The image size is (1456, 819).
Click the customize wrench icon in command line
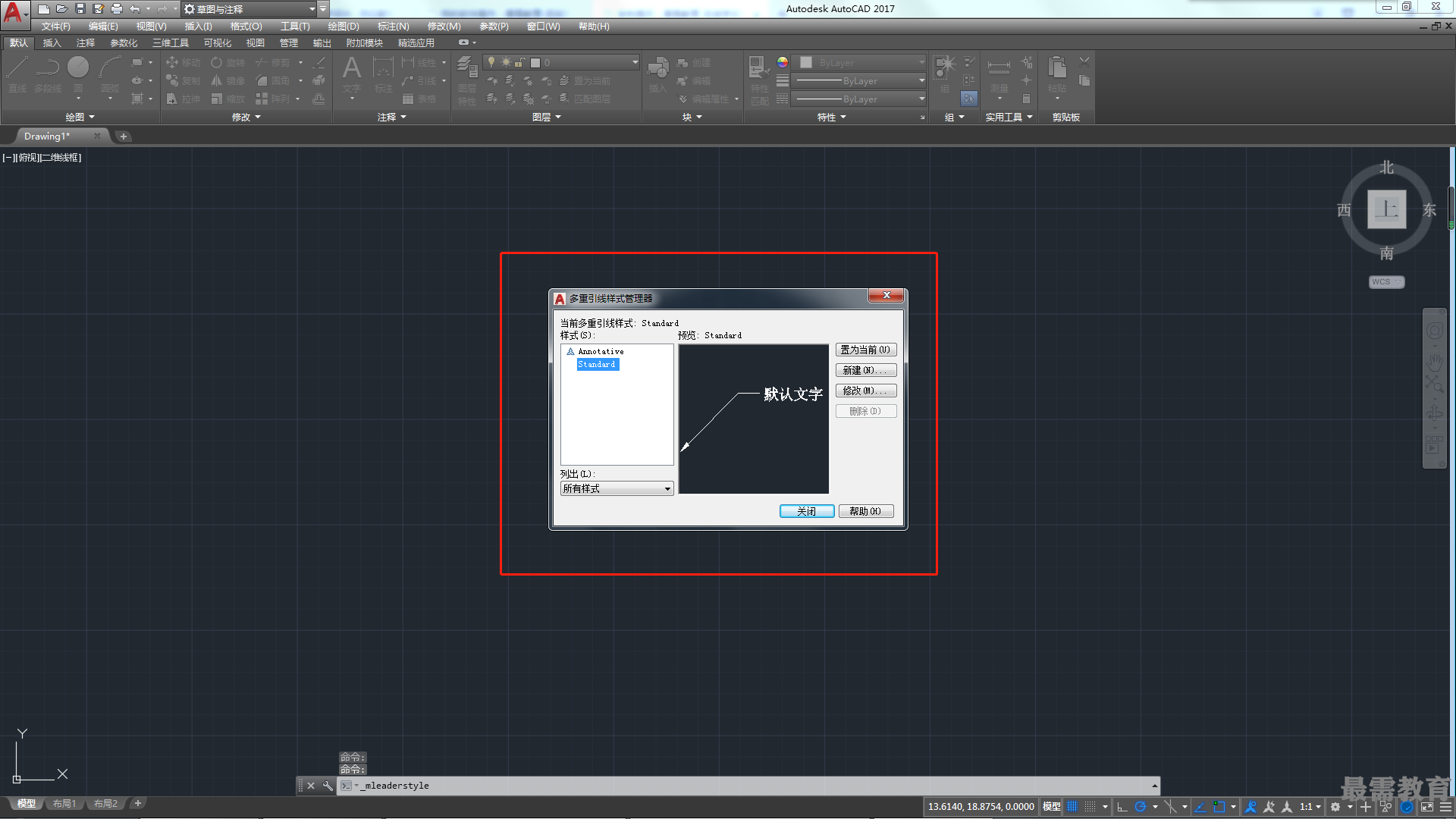(328, 786)
